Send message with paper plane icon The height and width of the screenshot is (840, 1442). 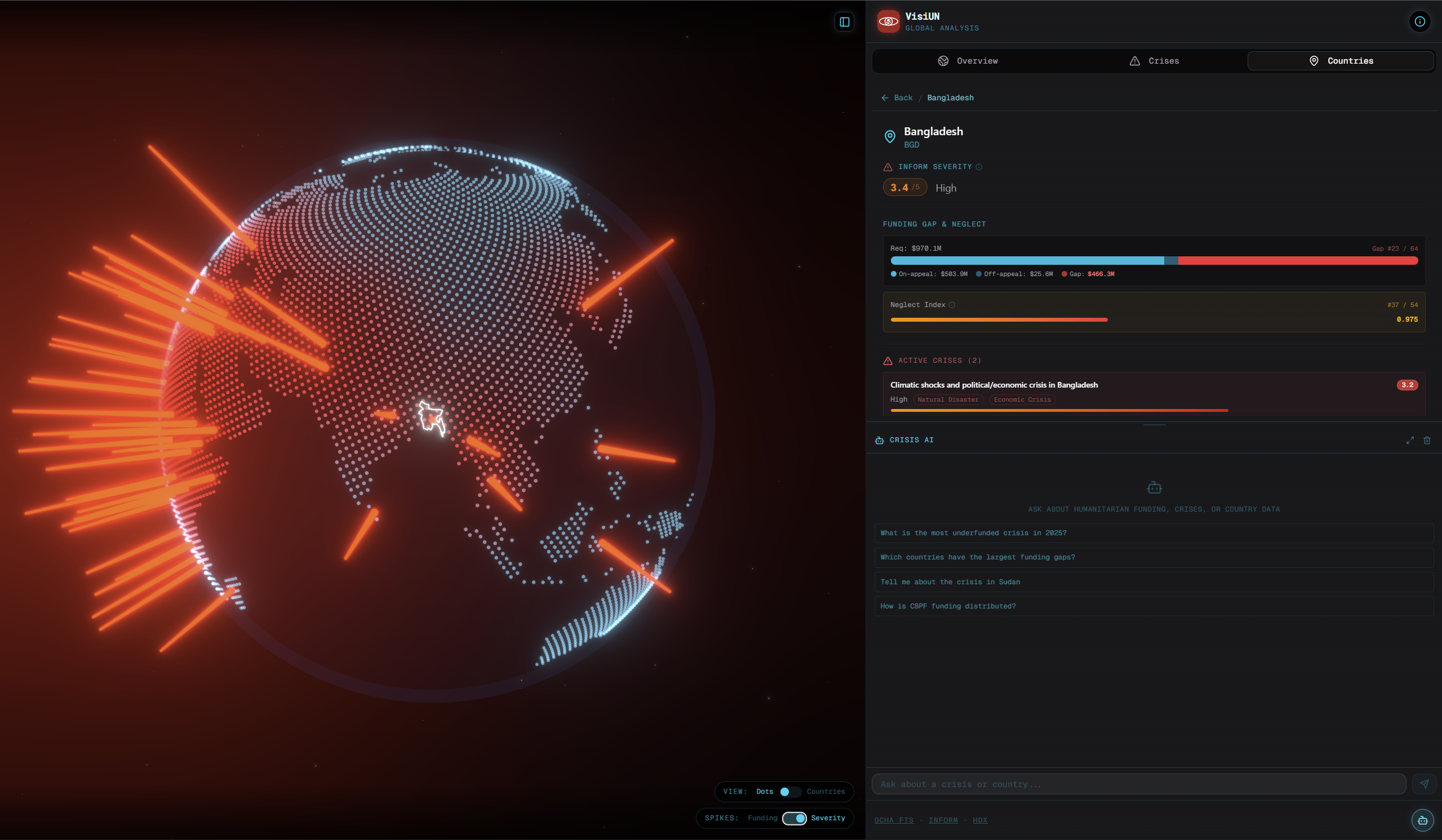tap(1425, 784)
